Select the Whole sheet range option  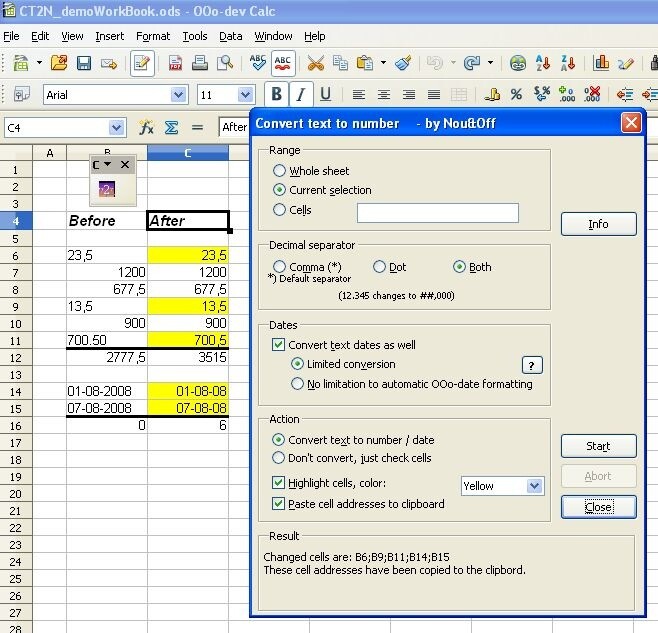[x=311, y=171]
